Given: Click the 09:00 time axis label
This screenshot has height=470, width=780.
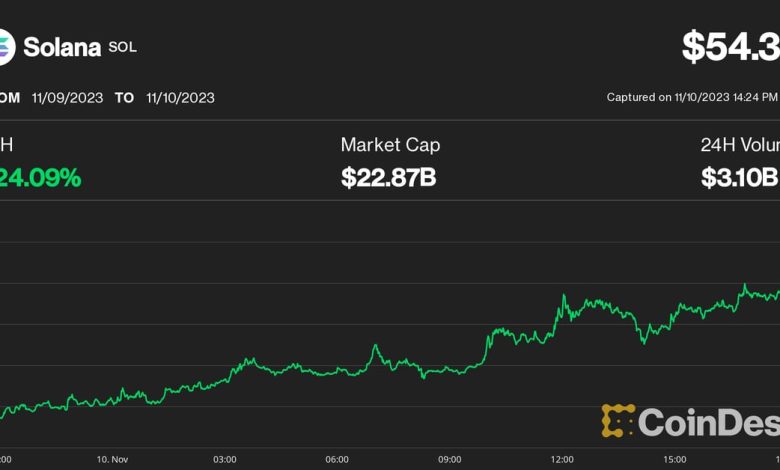Looking at the screenshot, I should [x=450, y=459].
